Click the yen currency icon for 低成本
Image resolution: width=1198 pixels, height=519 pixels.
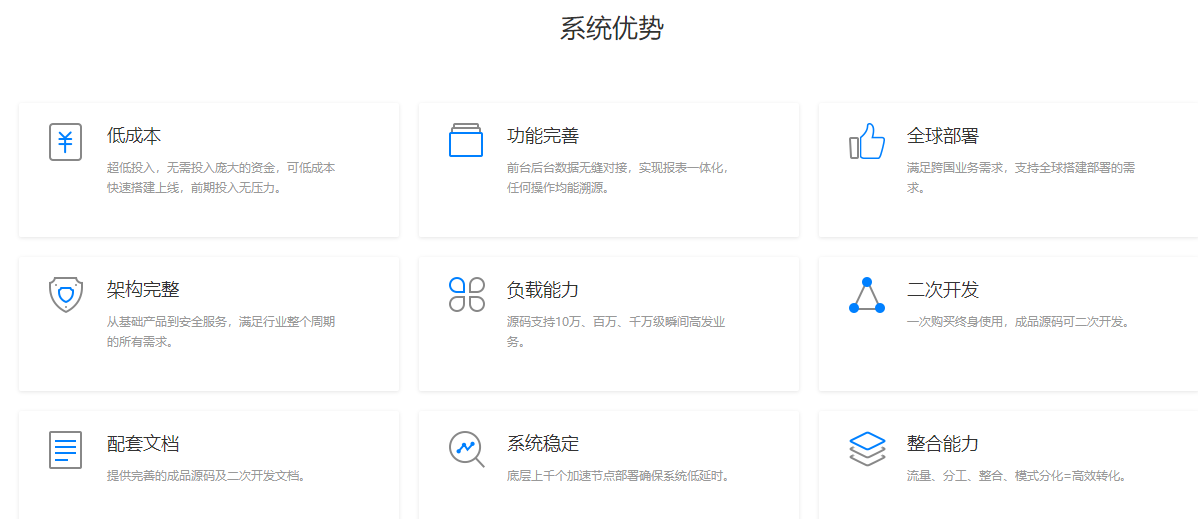[x=66, y=142]
